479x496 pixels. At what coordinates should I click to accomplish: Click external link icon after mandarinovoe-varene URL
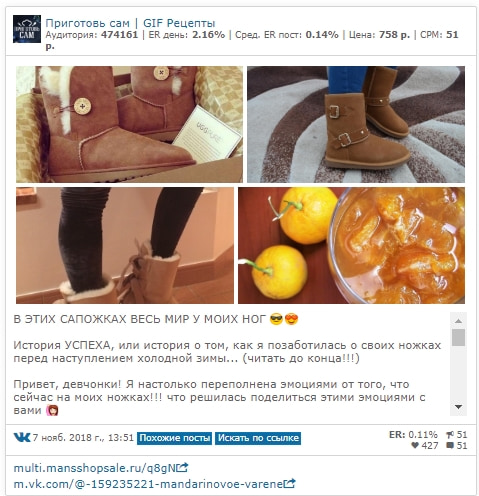[x=289, y=483]
